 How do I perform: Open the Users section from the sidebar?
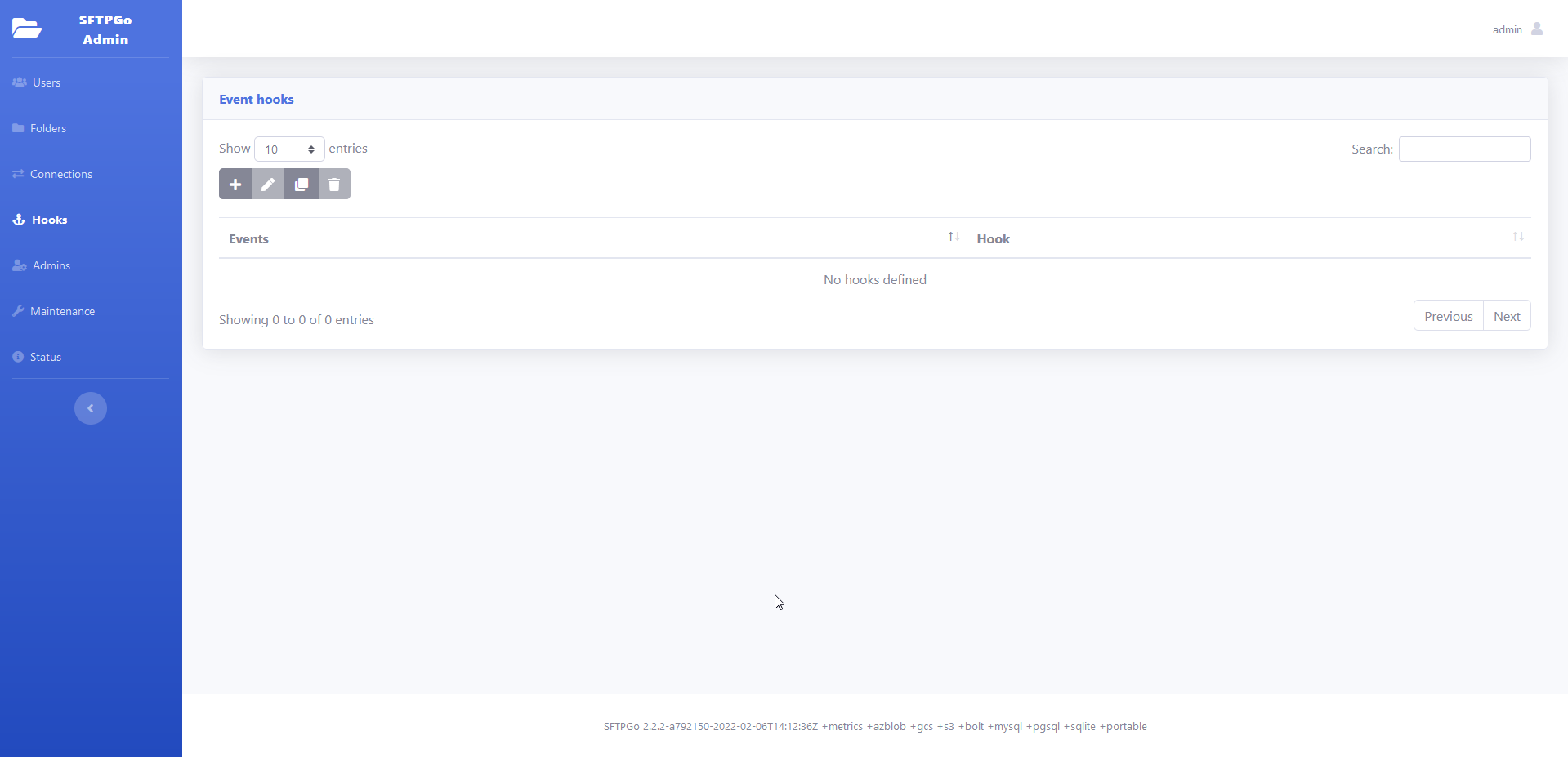pos(45,82)
